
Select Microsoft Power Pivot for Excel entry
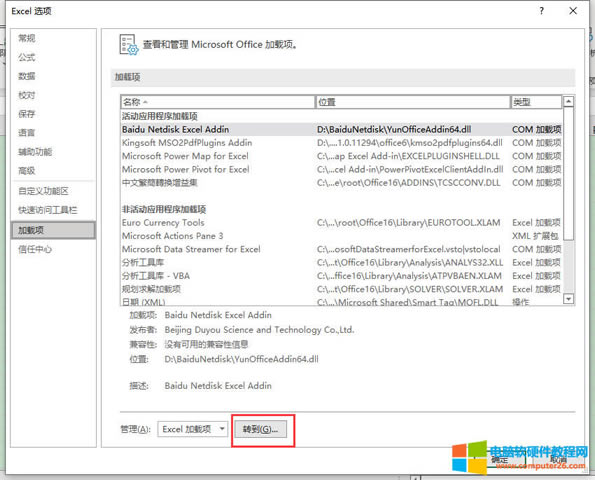coord(341,169)
